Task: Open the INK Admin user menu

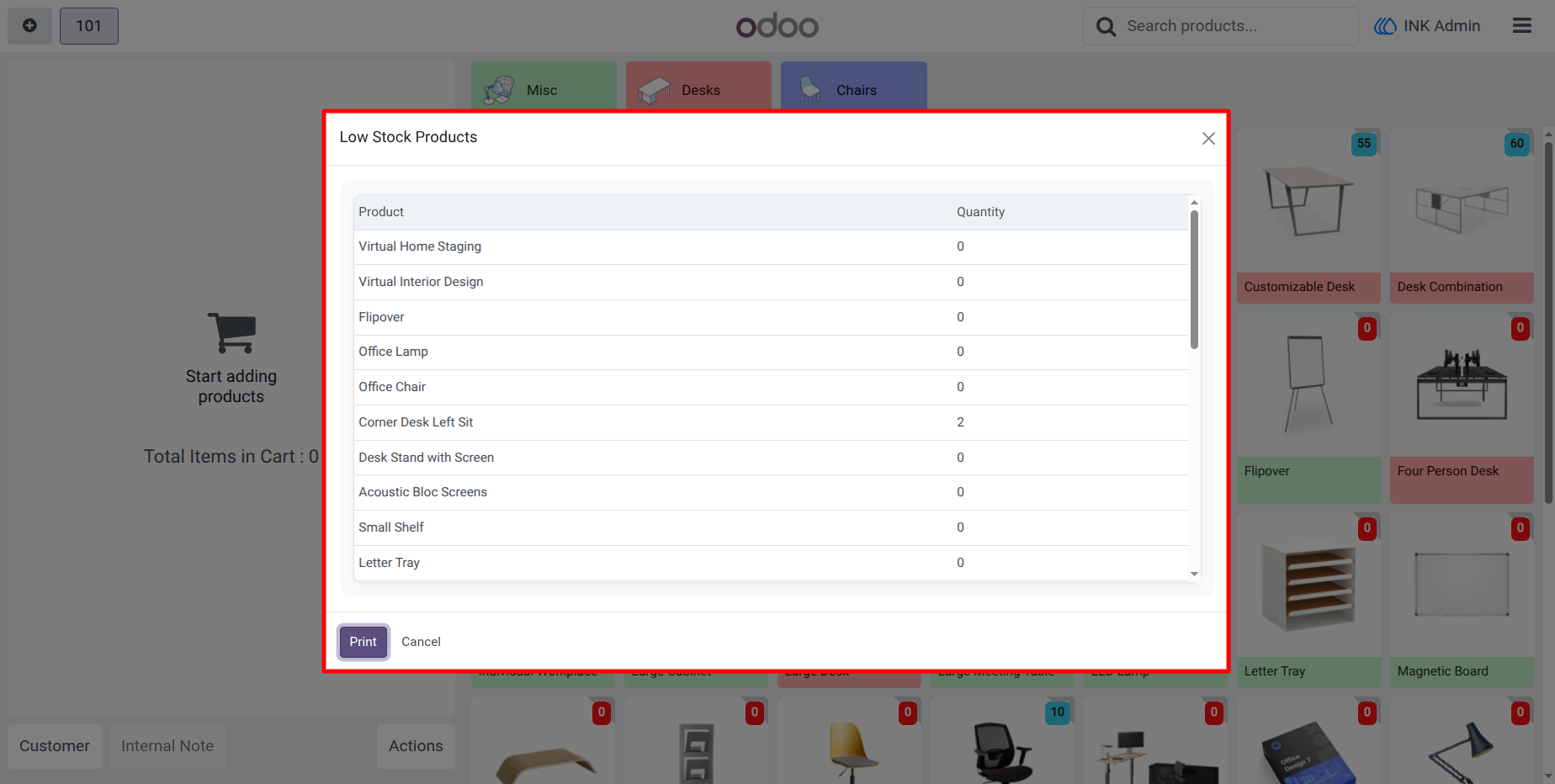Action: (x=1427, y=26)
